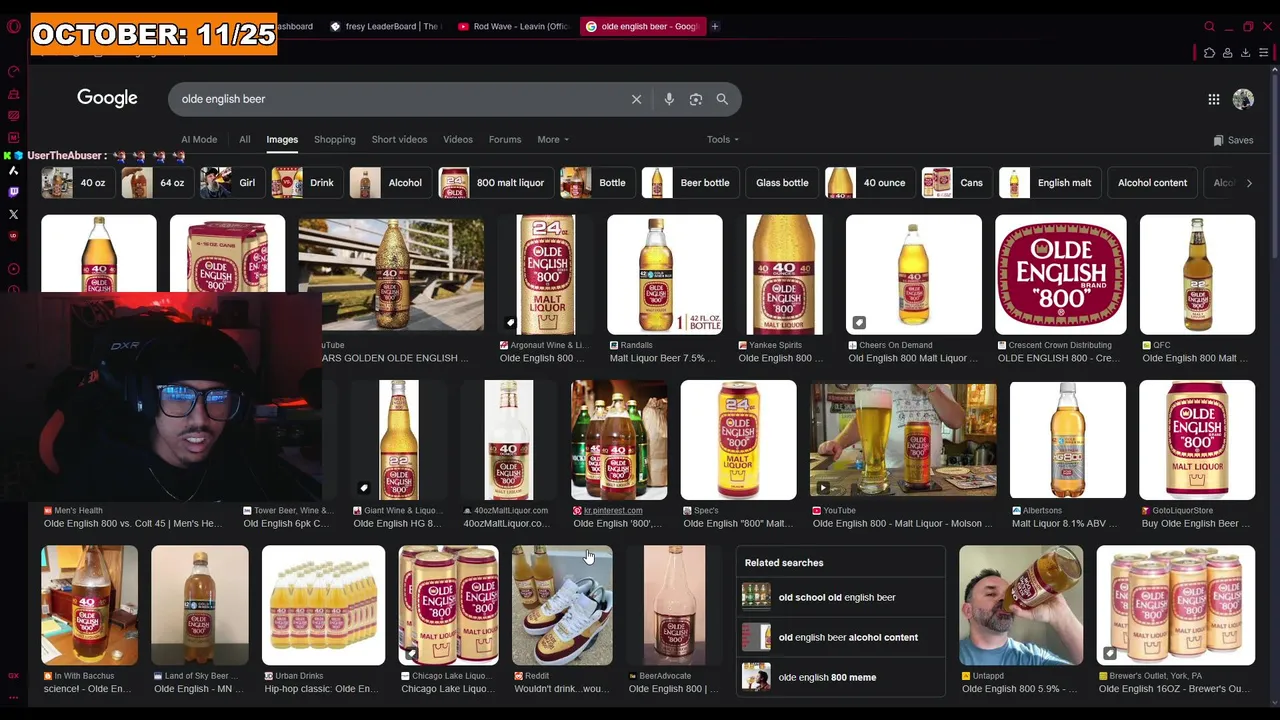
Task: Filter images by Alcohol chip
Action: click(x=390, y=183)
